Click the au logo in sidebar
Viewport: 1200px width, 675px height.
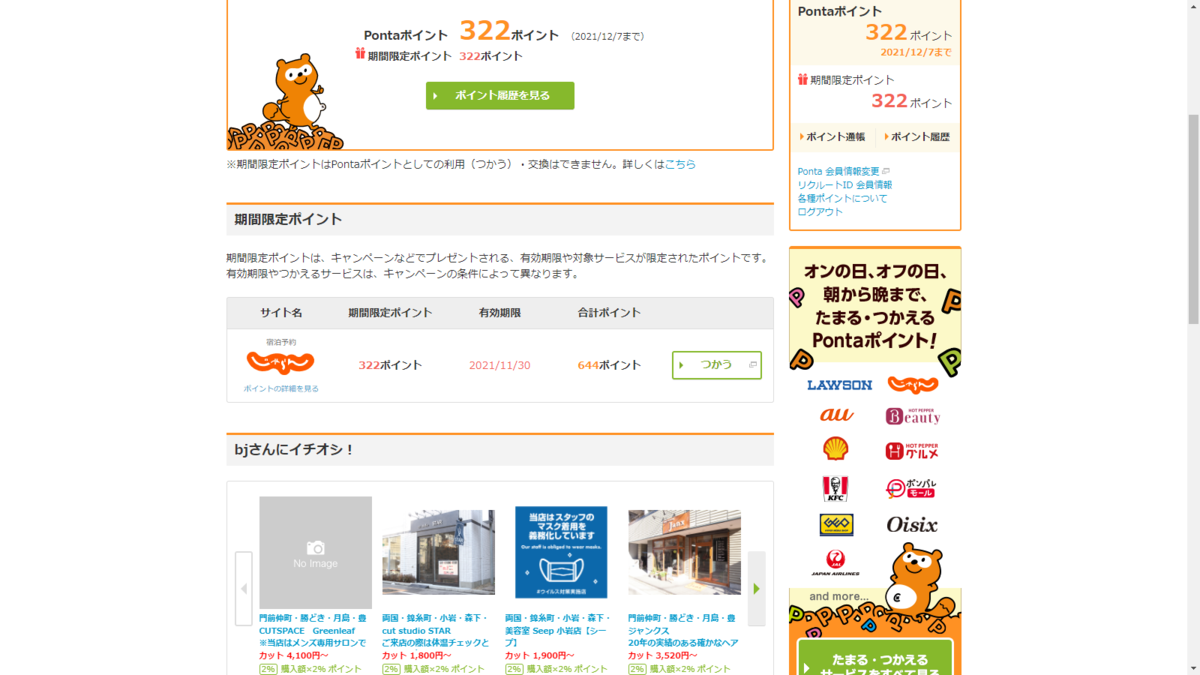click(x=836, y=415)
